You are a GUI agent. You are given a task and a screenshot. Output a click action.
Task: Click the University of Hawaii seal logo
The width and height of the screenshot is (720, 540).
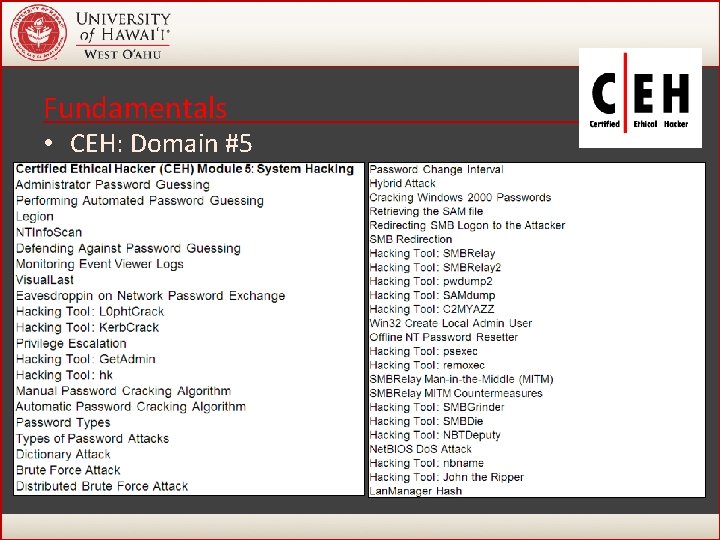coord(39,33)
